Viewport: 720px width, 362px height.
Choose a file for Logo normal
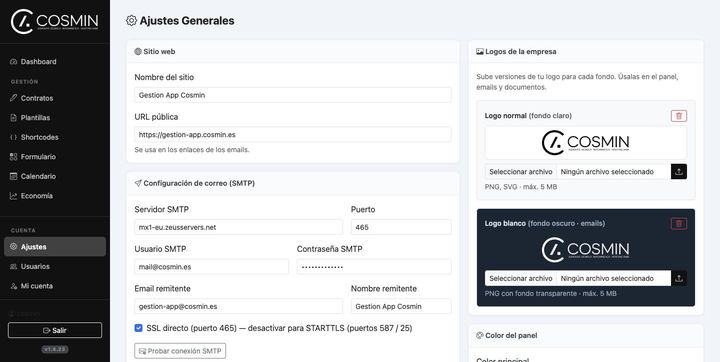tap(521, 172)
